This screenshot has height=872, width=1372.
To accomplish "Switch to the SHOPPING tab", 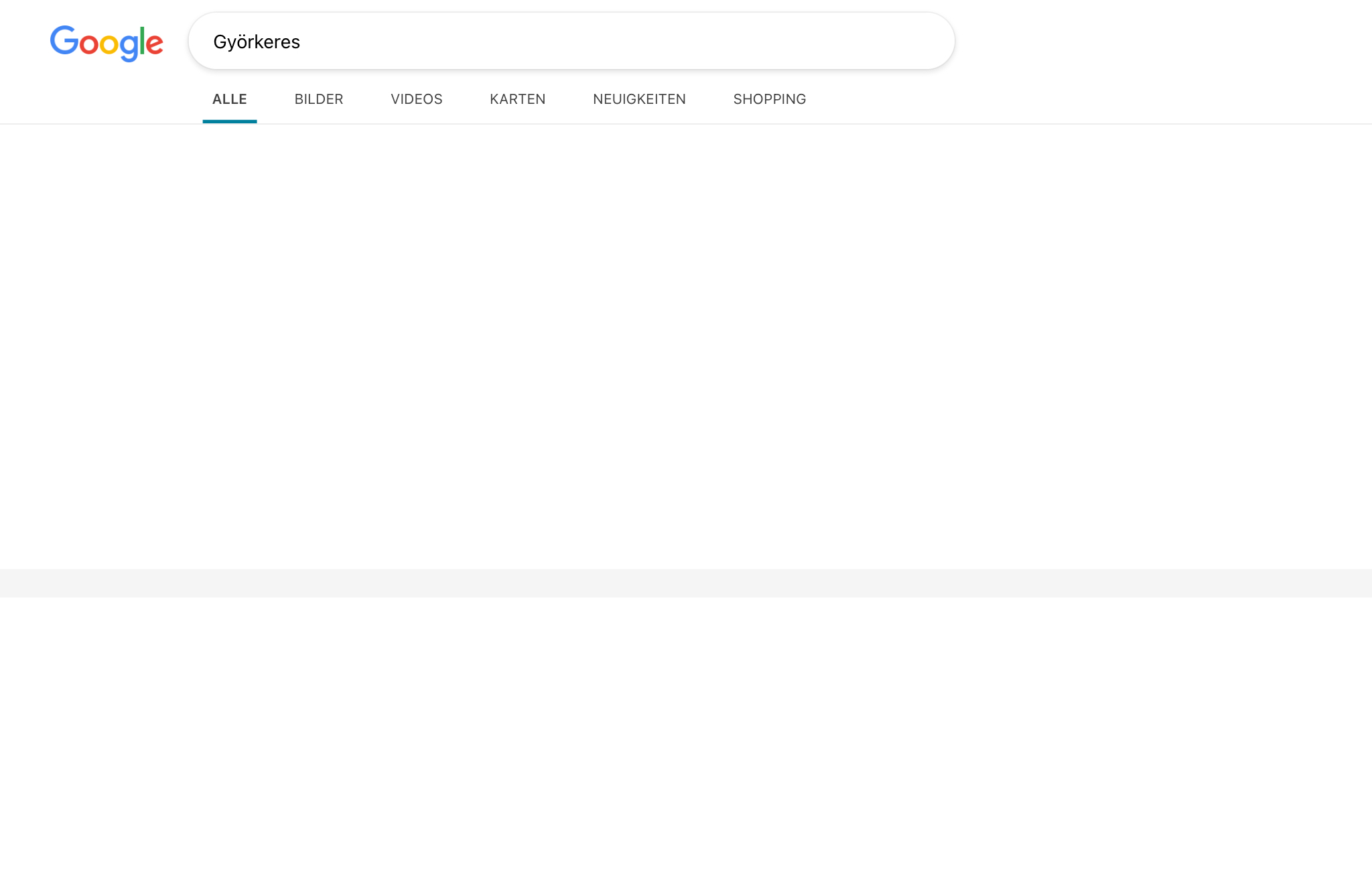I will pos(770,99).
